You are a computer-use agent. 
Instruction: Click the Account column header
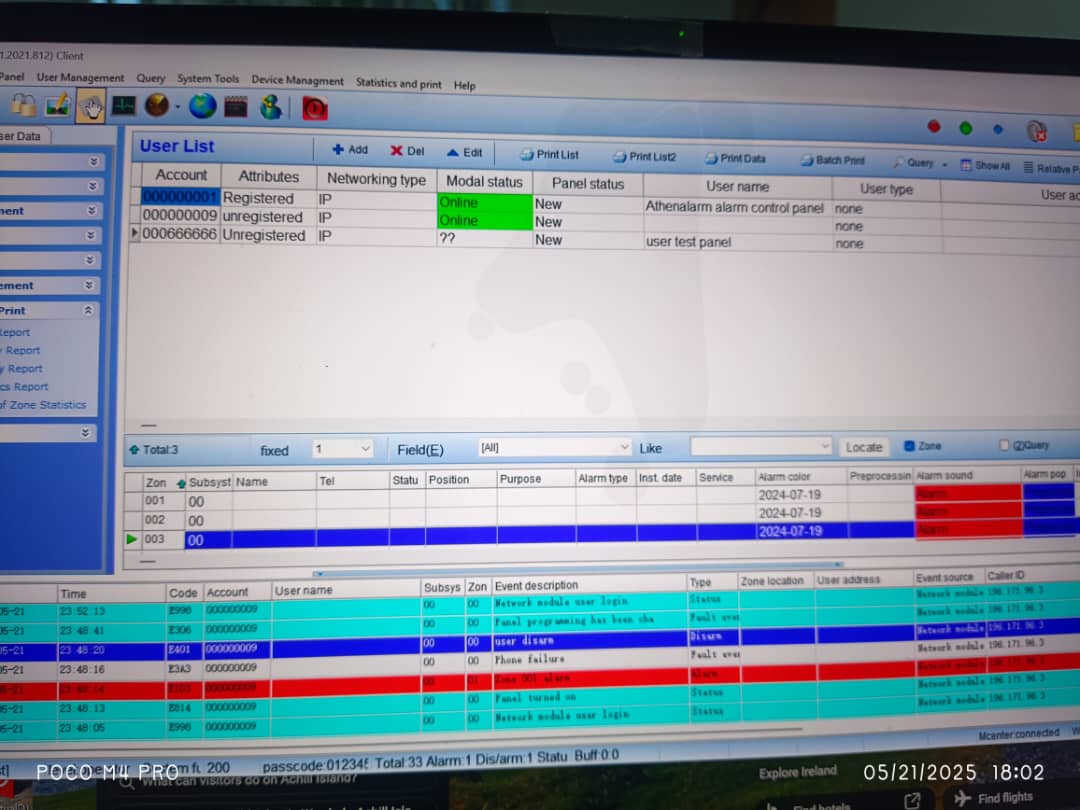click(180, 175)
